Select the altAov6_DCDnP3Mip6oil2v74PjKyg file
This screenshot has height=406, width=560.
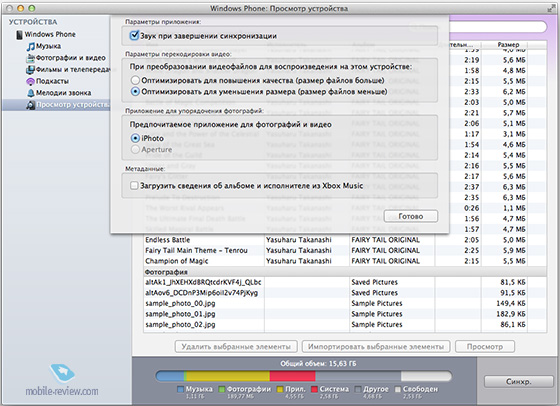pyautogui.click(x=345, y=293)
